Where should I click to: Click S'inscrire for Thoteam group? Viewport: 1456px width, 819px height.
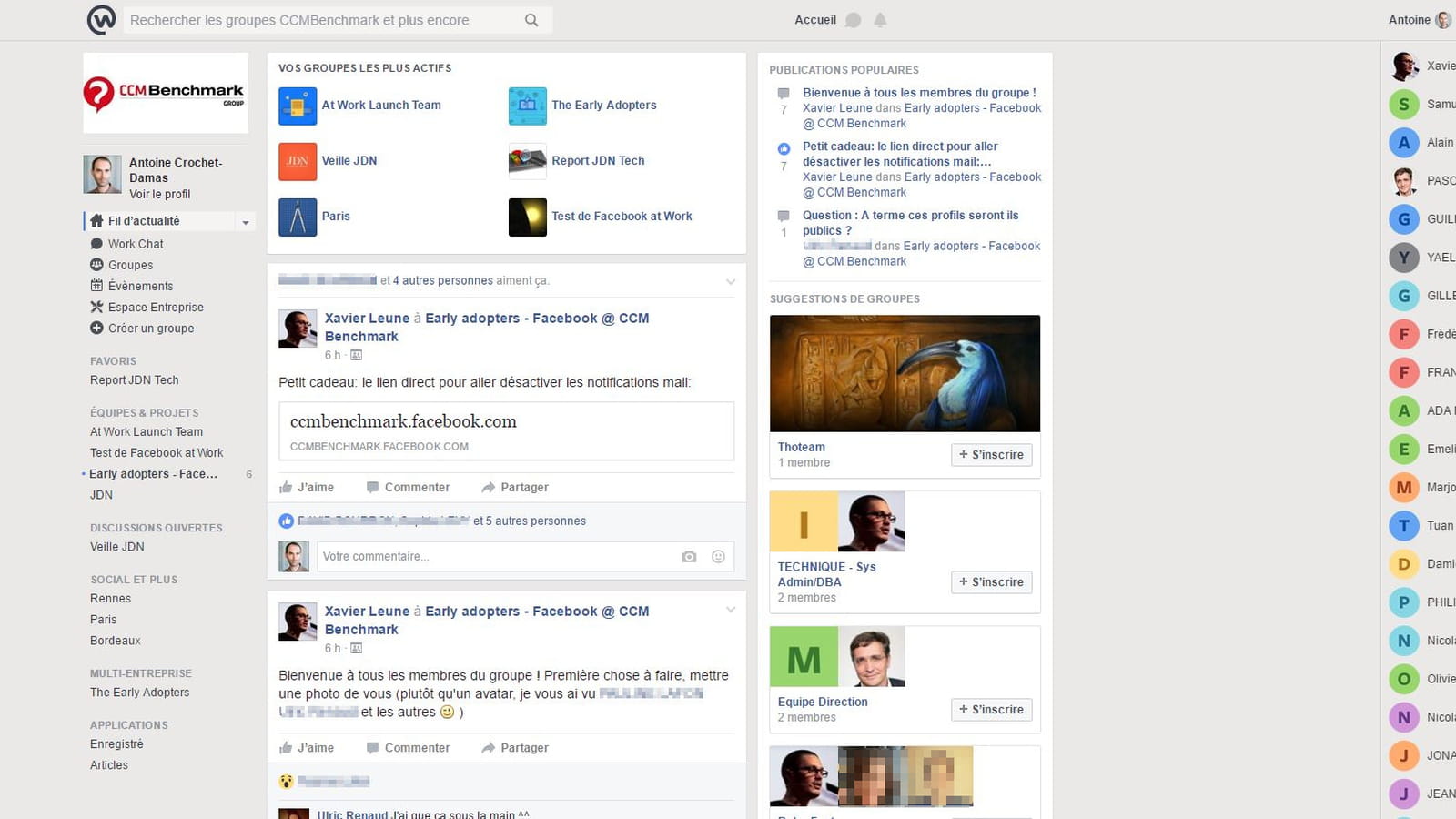click(x=992, y=455)
